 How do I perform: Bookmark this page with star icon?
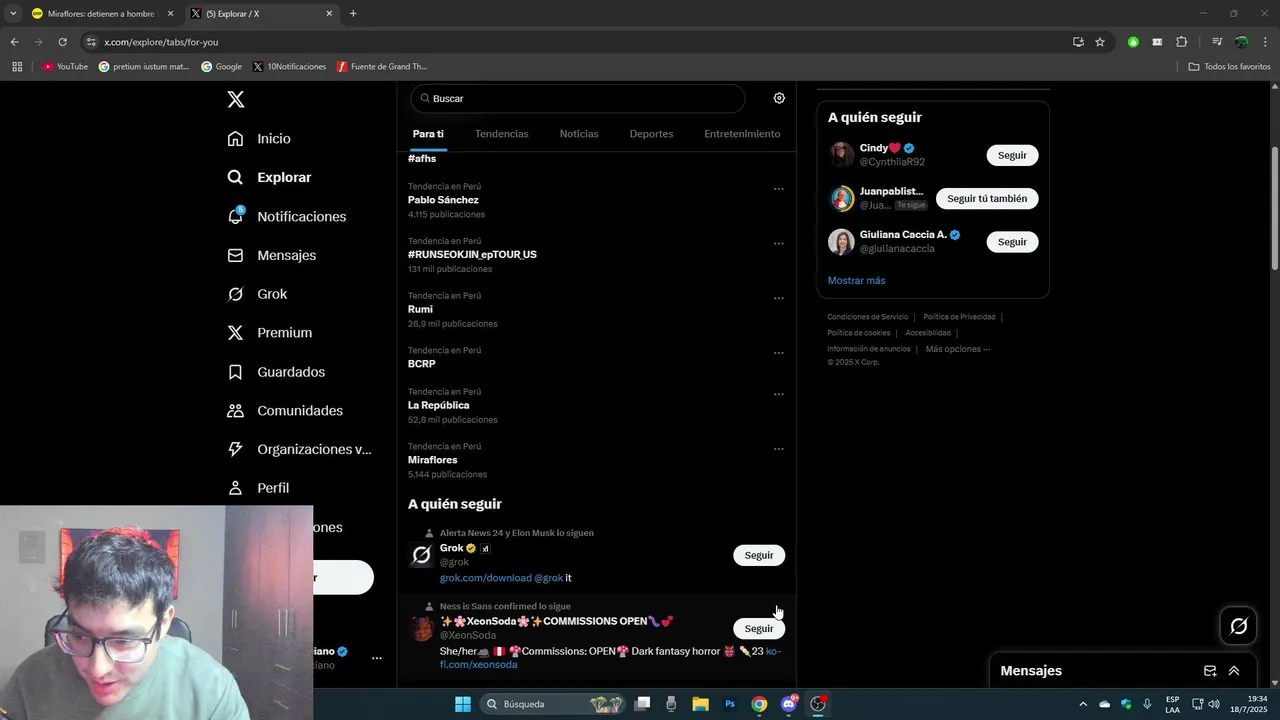pos(1100,42)
